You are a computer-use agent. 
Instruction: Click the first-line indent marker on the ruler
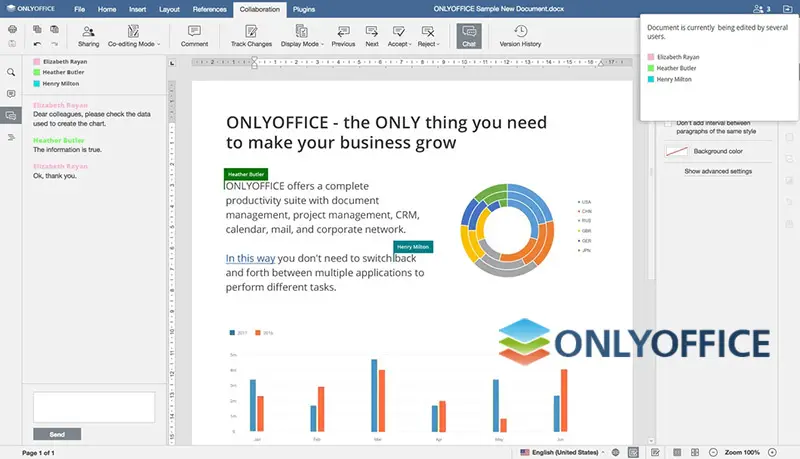coord(254,60)
